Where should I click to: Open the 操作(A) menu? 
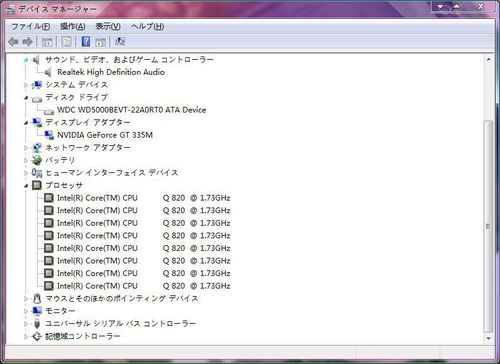click(73, 26)
